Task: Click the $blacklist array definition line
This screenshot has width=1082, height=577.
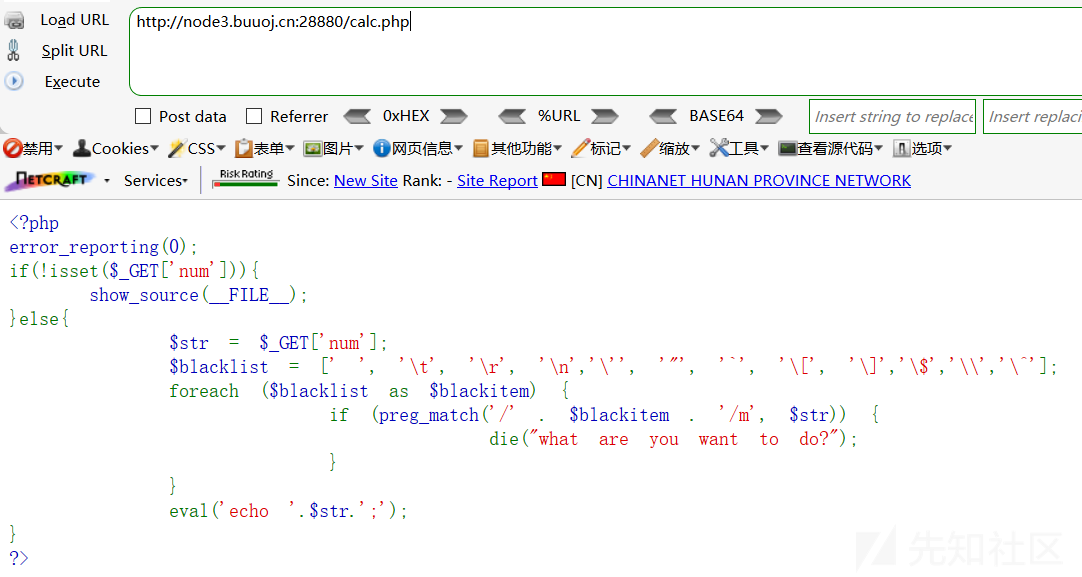Action: (613, 366)
